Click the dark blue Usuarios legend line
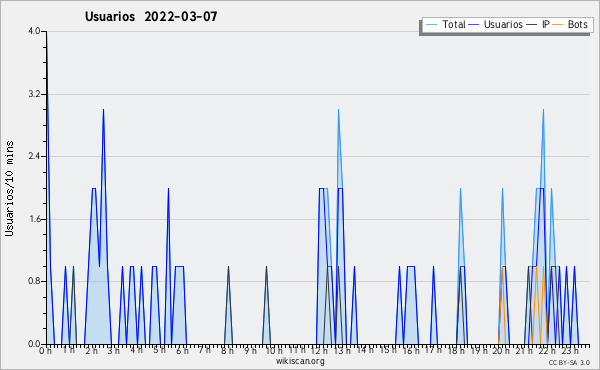The image size is (600, 370). click(474, 25)
